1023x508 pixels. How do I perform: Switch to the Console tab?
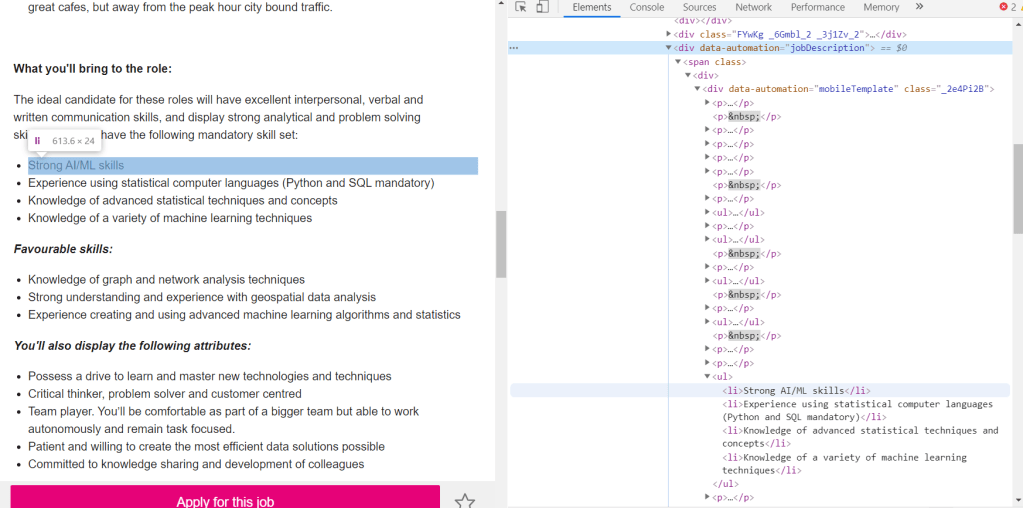click(646, 7)
